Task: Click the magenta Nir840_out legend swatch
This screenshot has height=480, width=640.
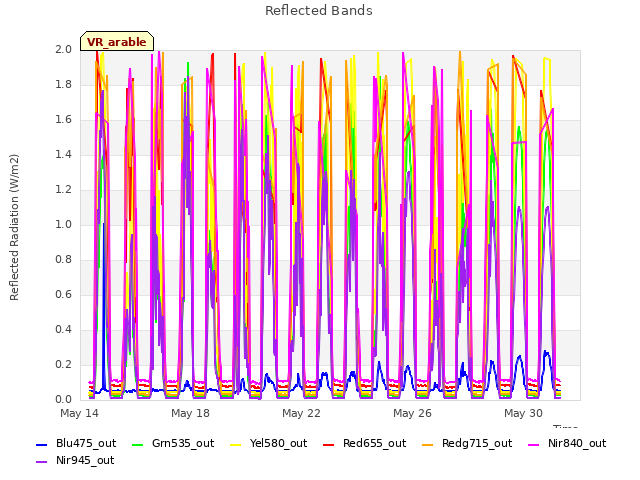Action: 533,444
